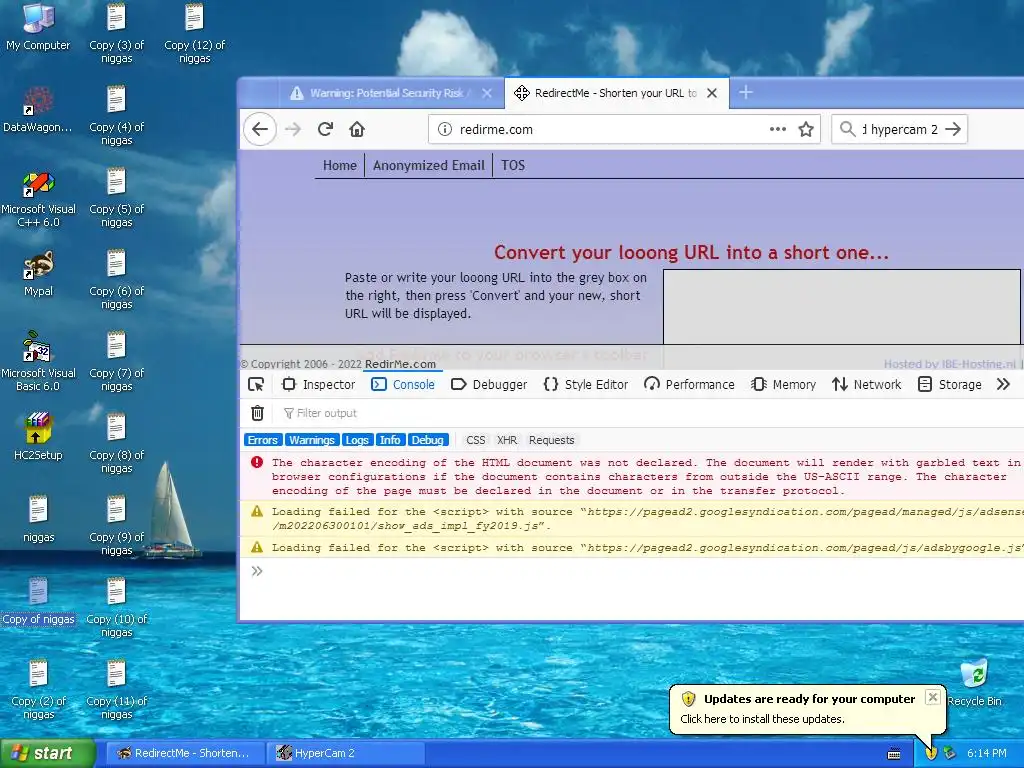Bookmark this page with the star

[x=806, y=129]
